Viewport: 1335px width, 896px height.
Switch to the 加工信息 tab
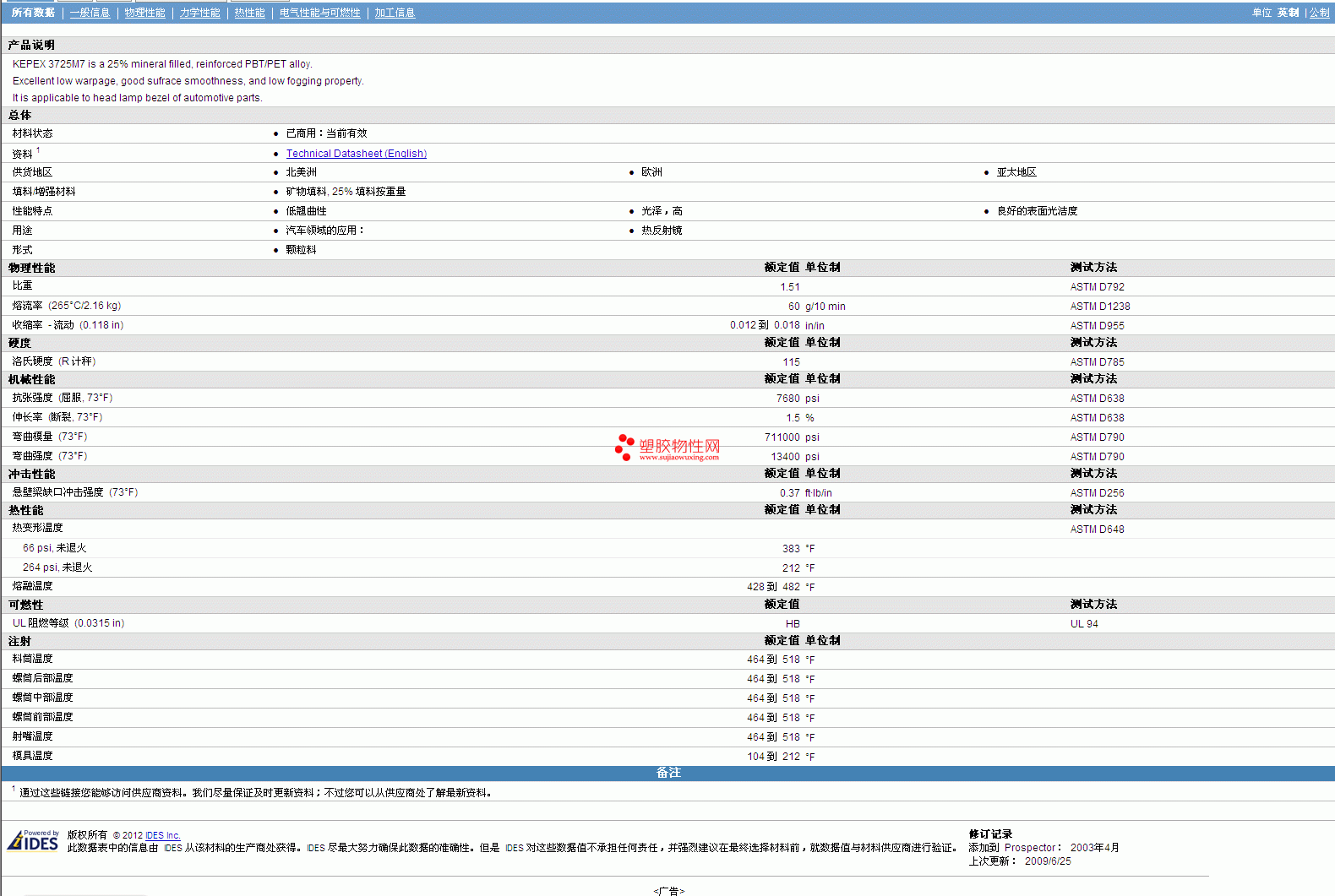click(395, 13)
